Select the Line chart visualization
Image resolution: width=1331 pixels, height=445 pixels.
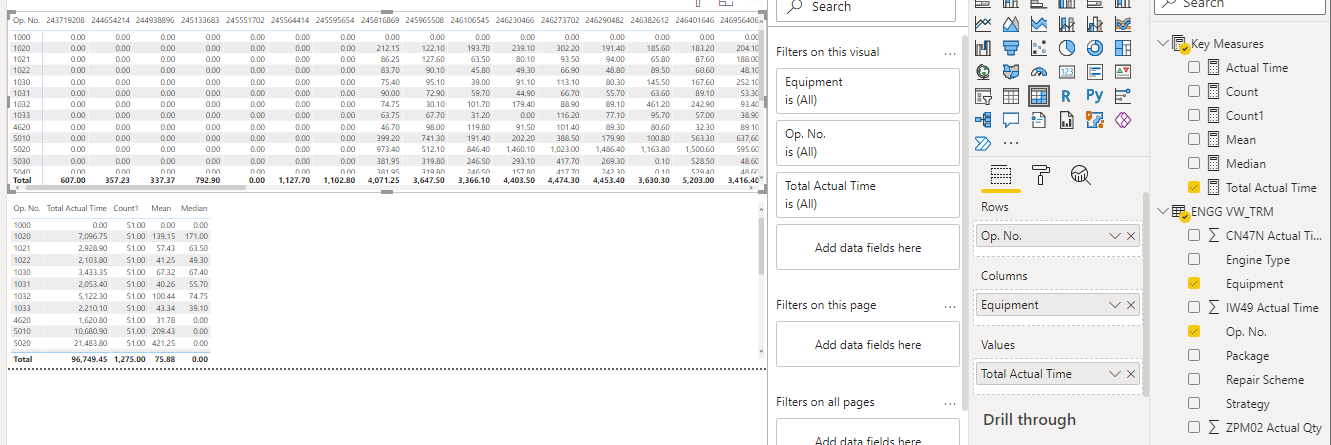[983, 24]
